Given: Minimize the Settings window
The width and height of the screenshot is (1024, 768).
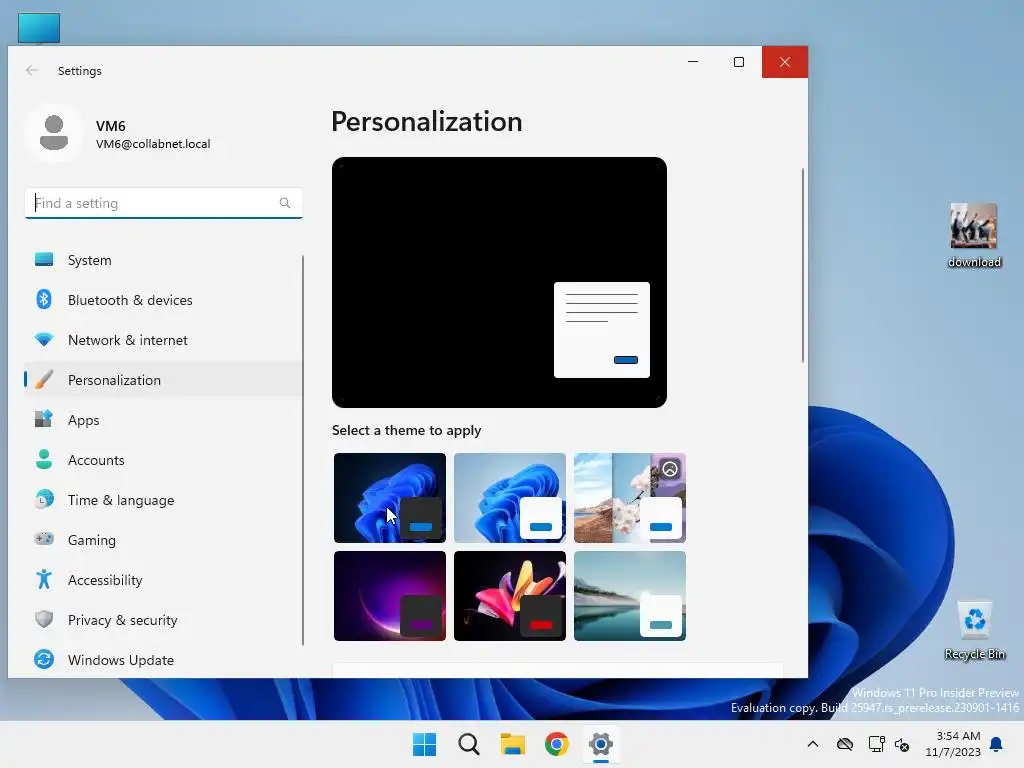Looking at the screenshot, I should [693, 62].
